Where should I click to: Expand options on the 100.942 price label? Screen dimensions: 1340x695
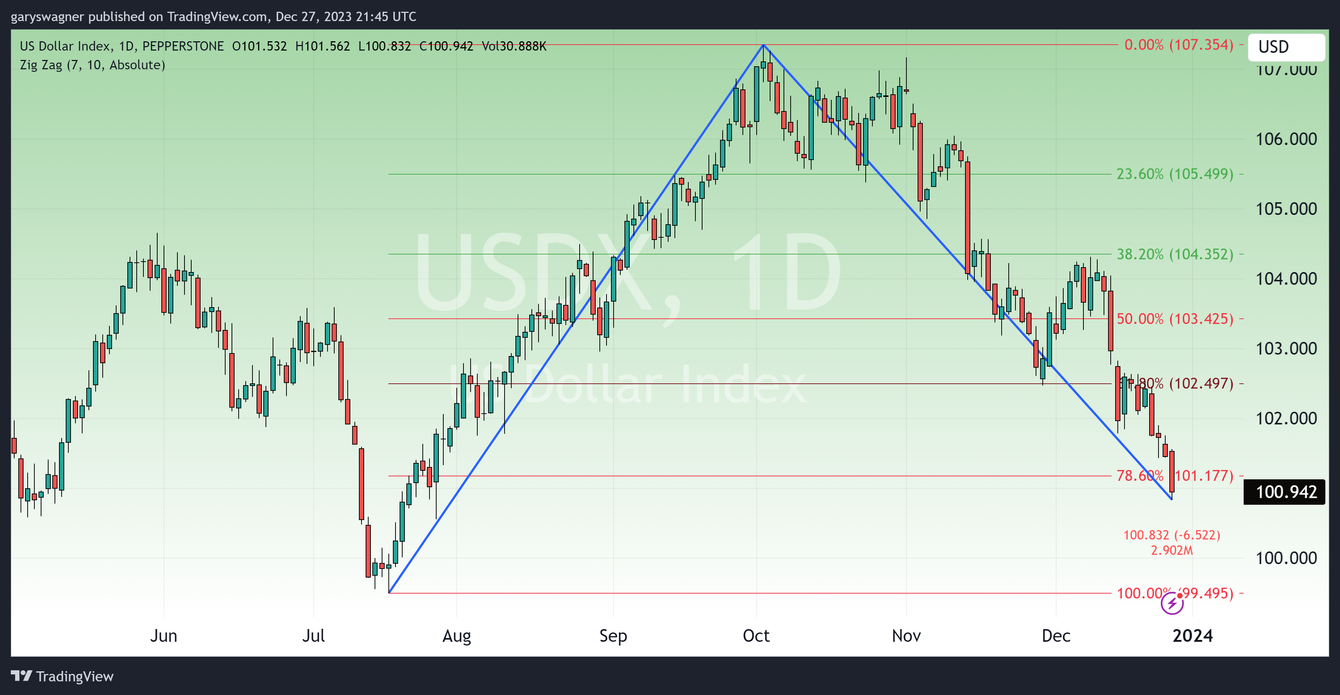(1284, 491)
